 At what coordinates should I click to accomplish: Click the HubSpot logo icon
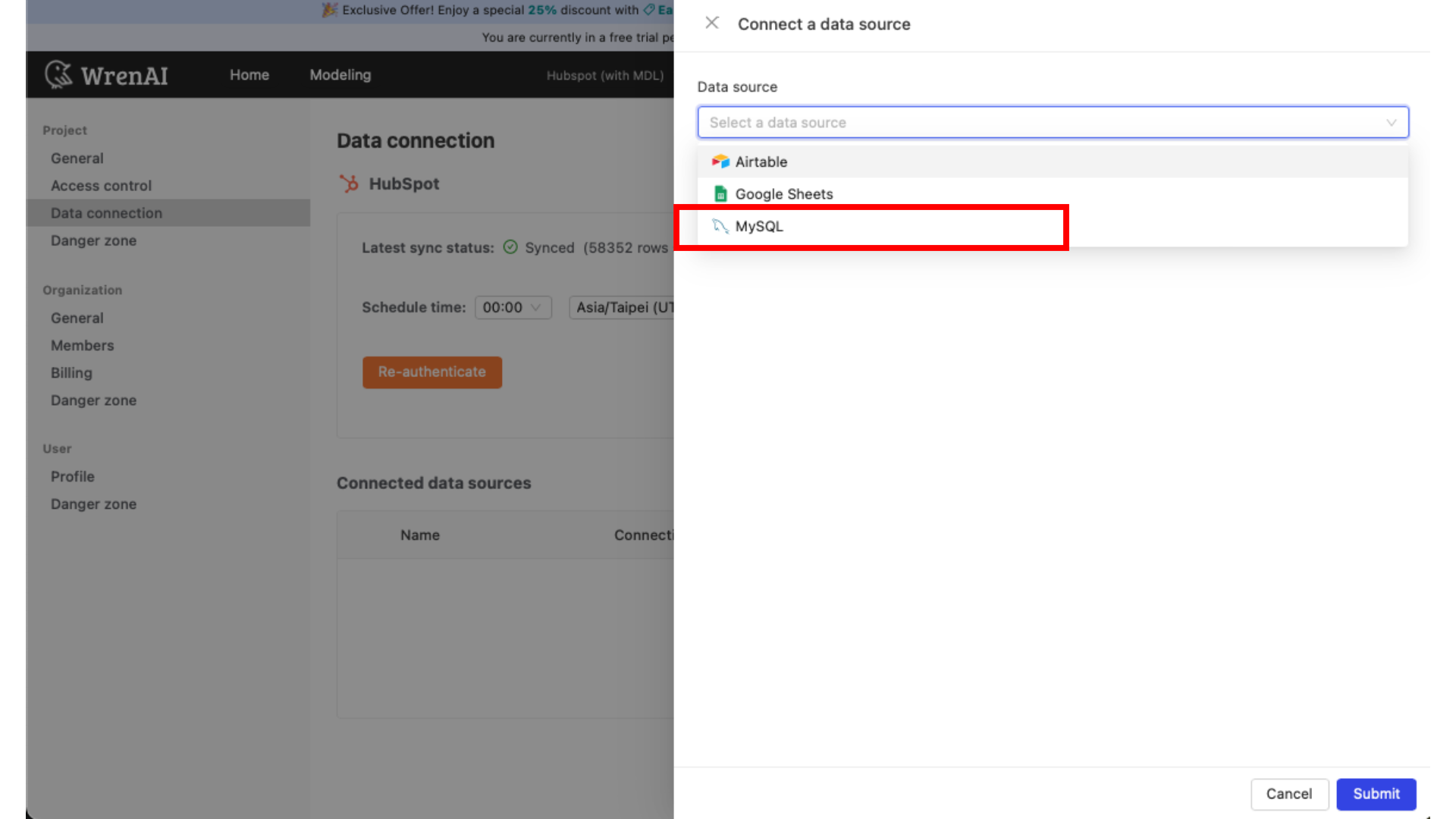(x=349, y=184)
